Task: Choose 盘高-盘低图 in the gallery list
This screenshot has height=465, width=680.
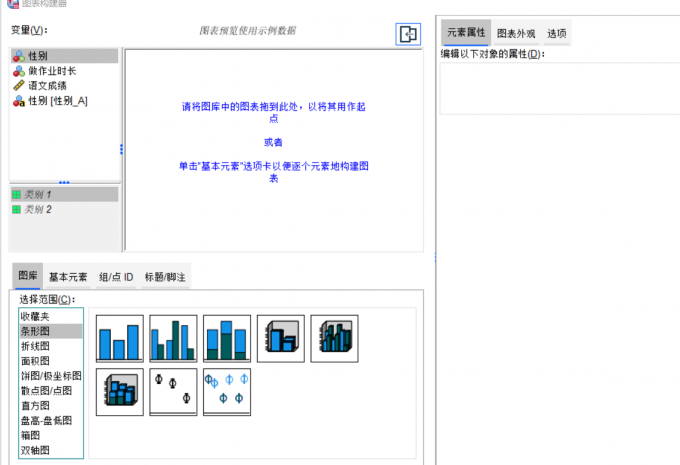Action: [x=51, y=420]
